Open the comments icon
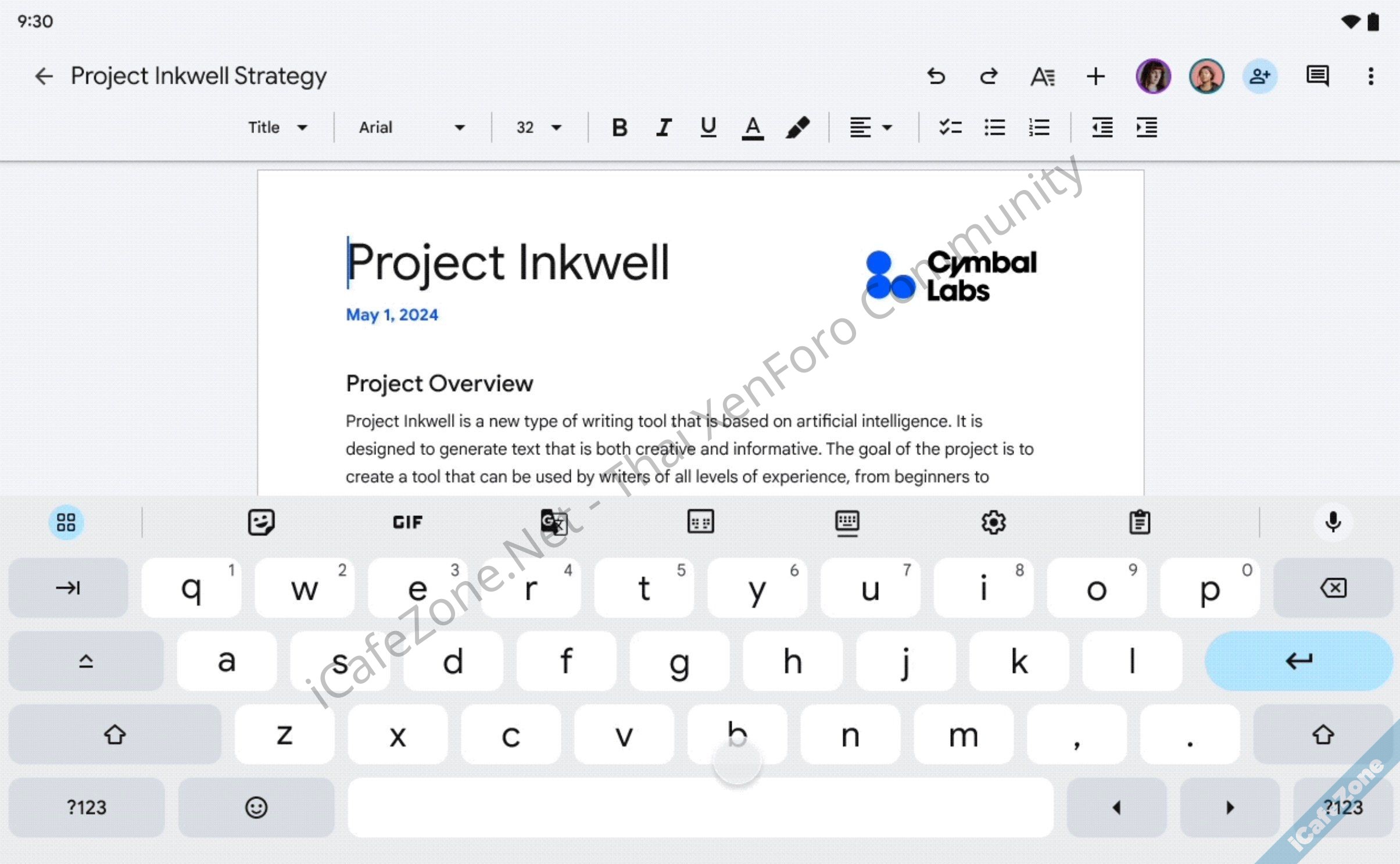Viewport: 1400px width, 864px height. (x=1317, y=76)
